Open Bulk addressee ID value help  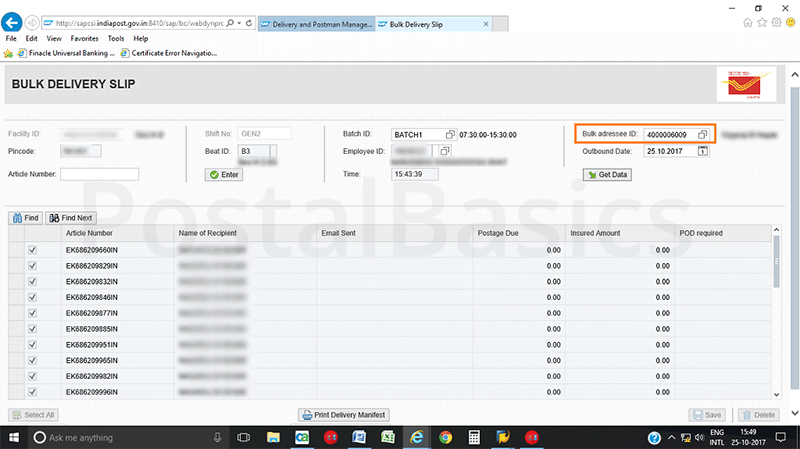click(703, 134)
